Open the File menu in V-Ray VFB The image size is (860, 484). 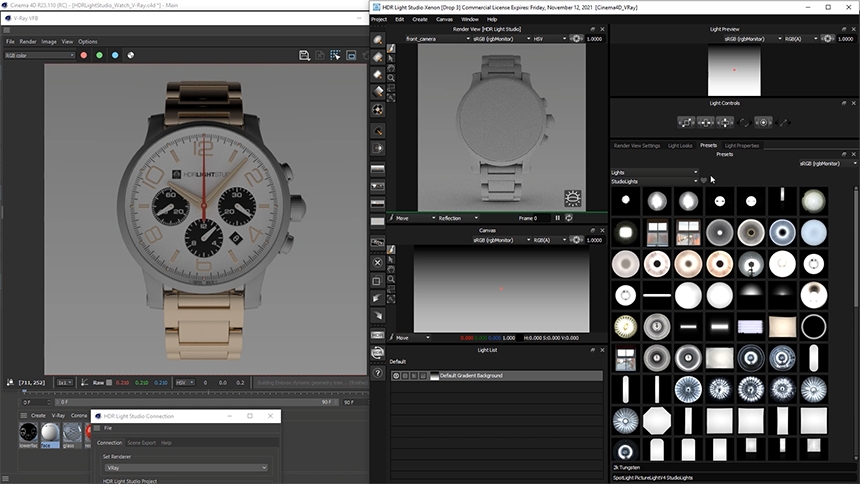coord(10,41)
